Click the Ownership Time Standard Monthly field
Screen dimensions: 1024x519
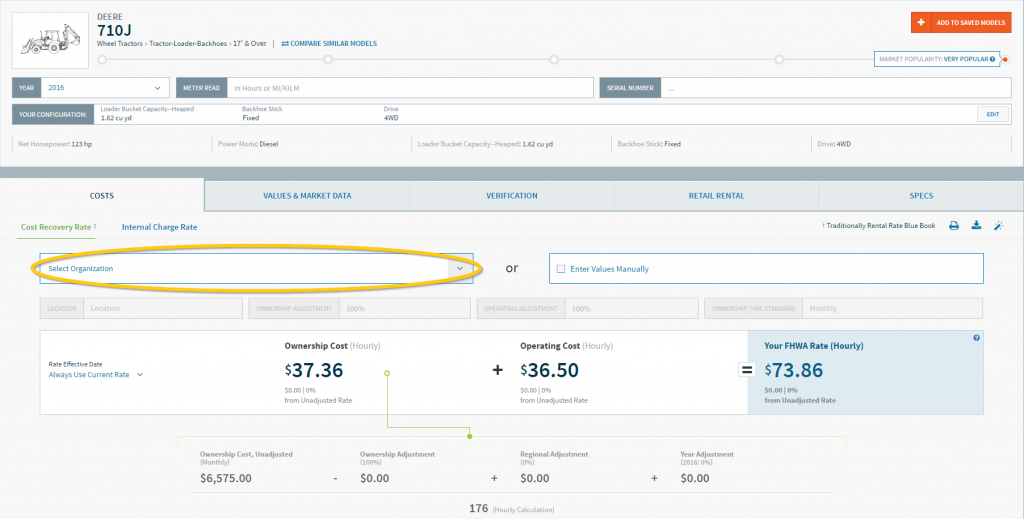coord(892,308)
